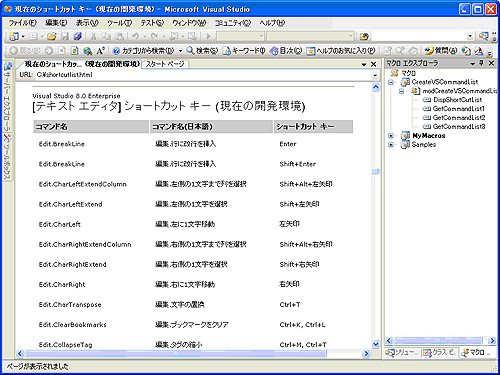
Task: Click the ツールボックス side tab
Action: point(7,157)
